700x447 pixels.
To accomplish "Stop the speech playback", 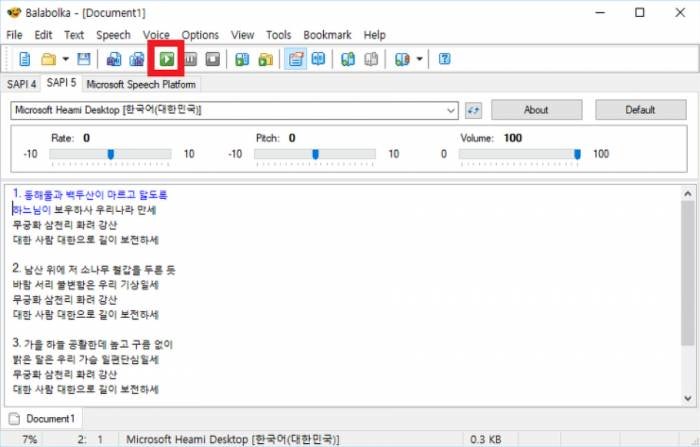I will click(x=212, y=59).
